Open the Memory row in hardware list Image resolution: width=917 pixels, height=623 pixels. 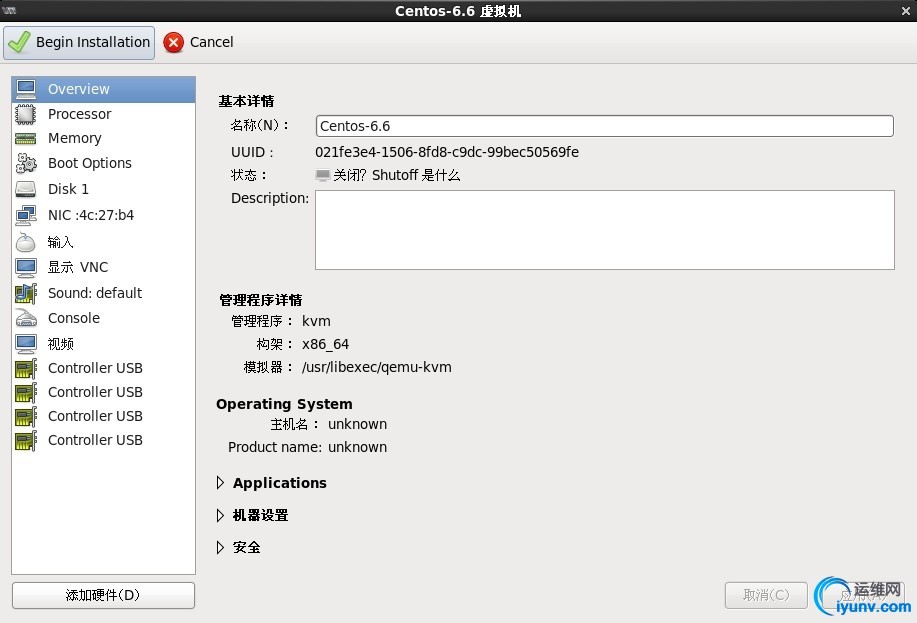click(104, 139)
